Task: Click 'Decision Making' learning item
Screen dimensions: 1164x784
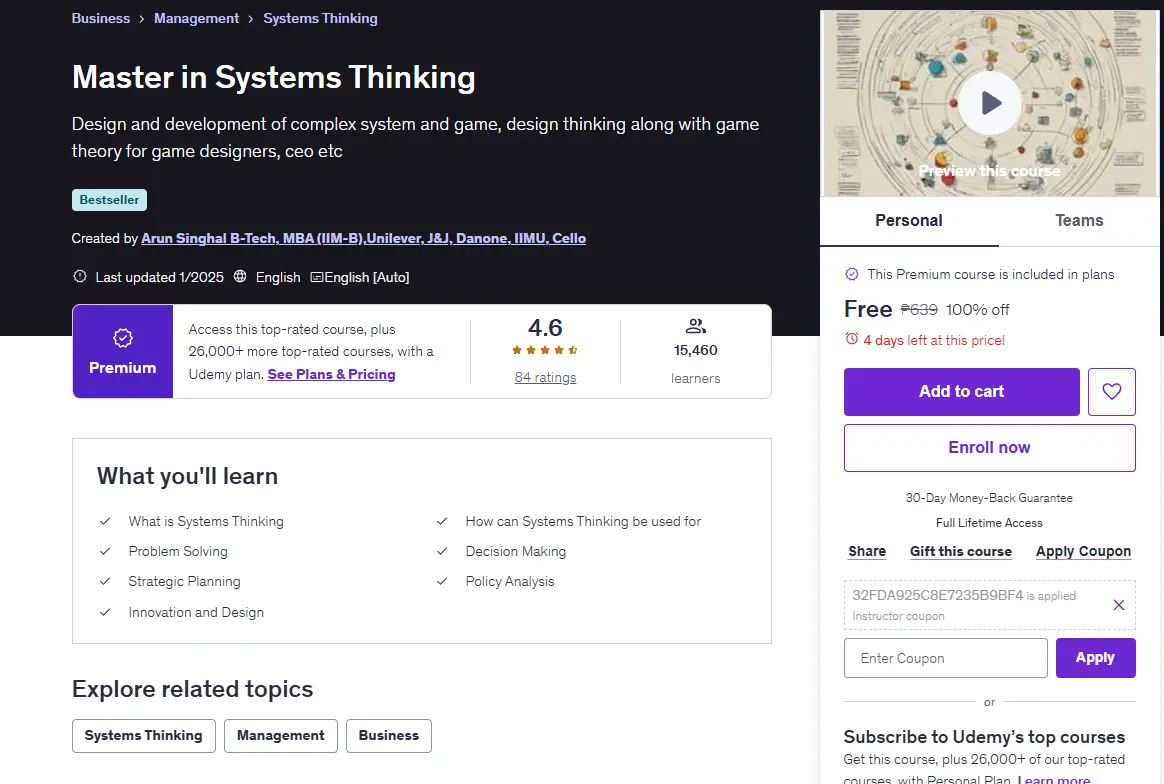Action: click(x=516, y=552)
